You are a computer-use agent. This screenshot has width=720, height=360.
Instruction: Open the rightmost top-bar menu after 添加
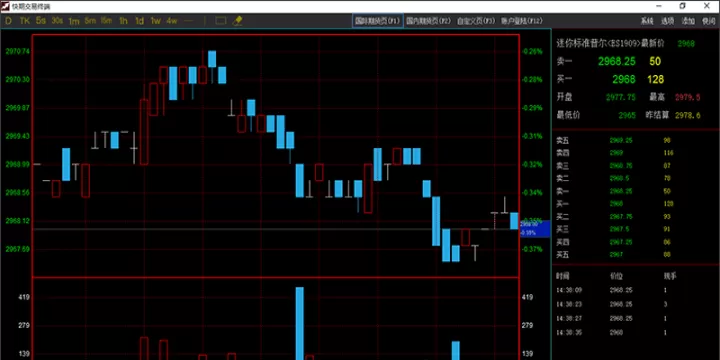(708, 21)
